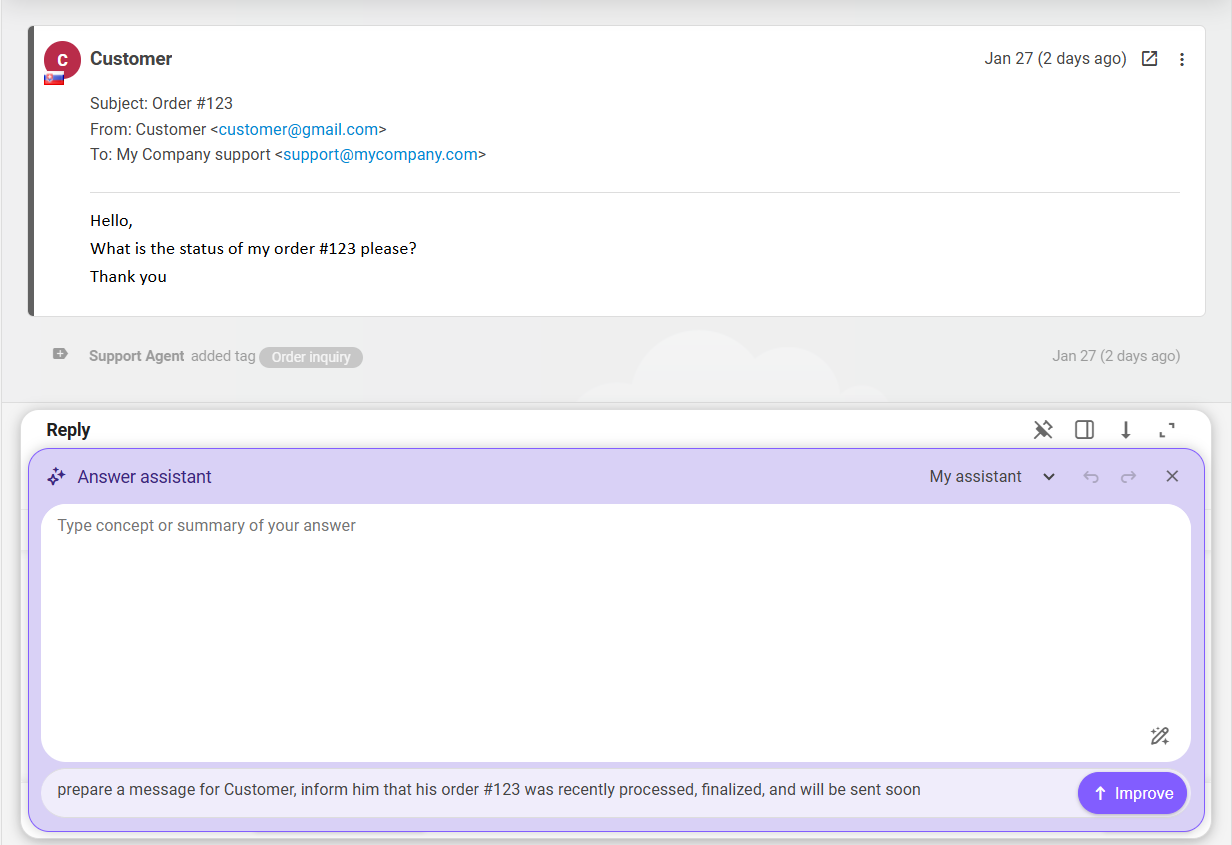Click the Customer avatar circle

[x=62, y=60]
